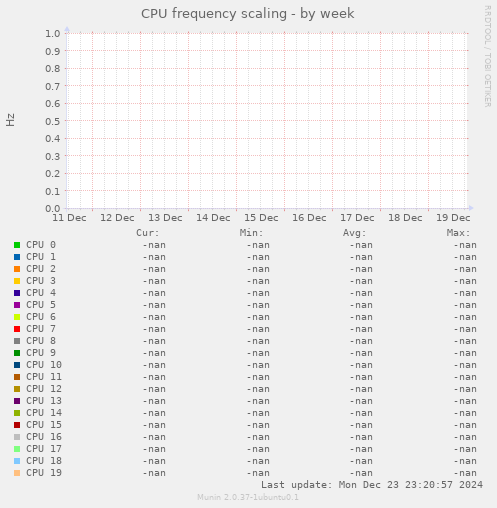Click the '16 Dec' x-axis date label
Screen dimensions: 497x508
(x=309, y=218)
